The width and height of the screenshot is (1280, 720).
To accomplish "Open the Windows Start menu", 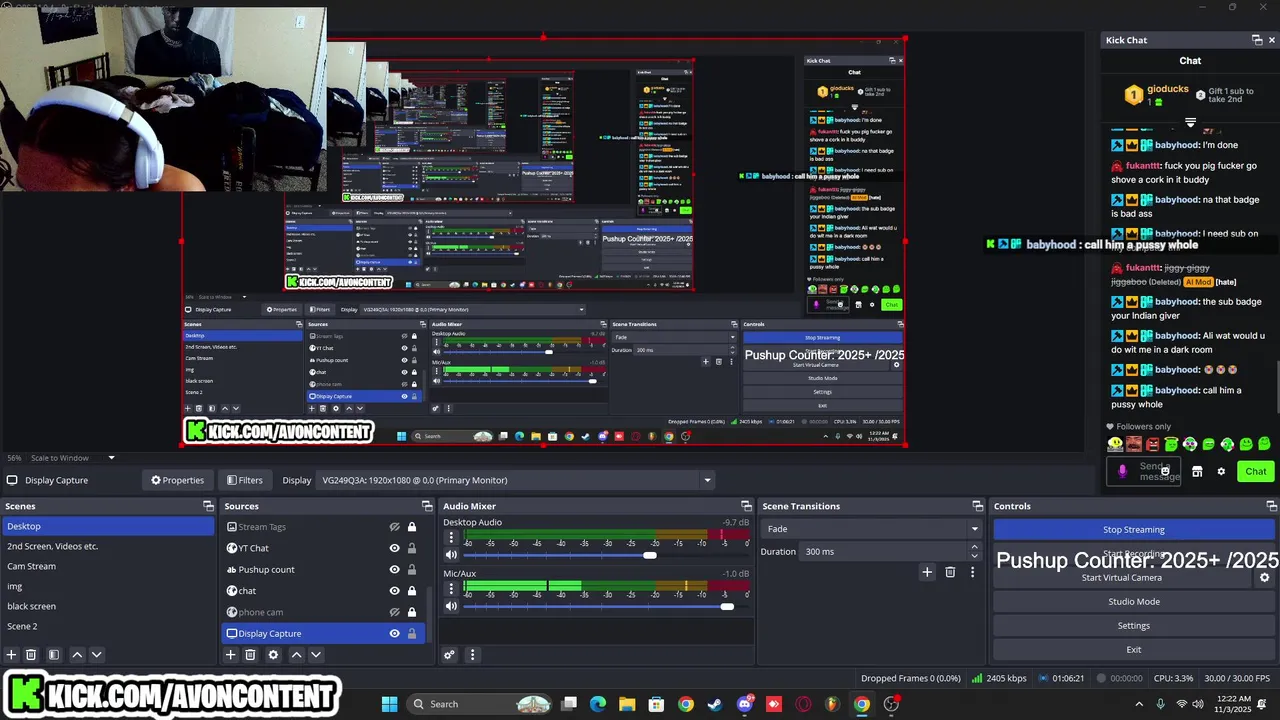I will [x=389, y=704].
